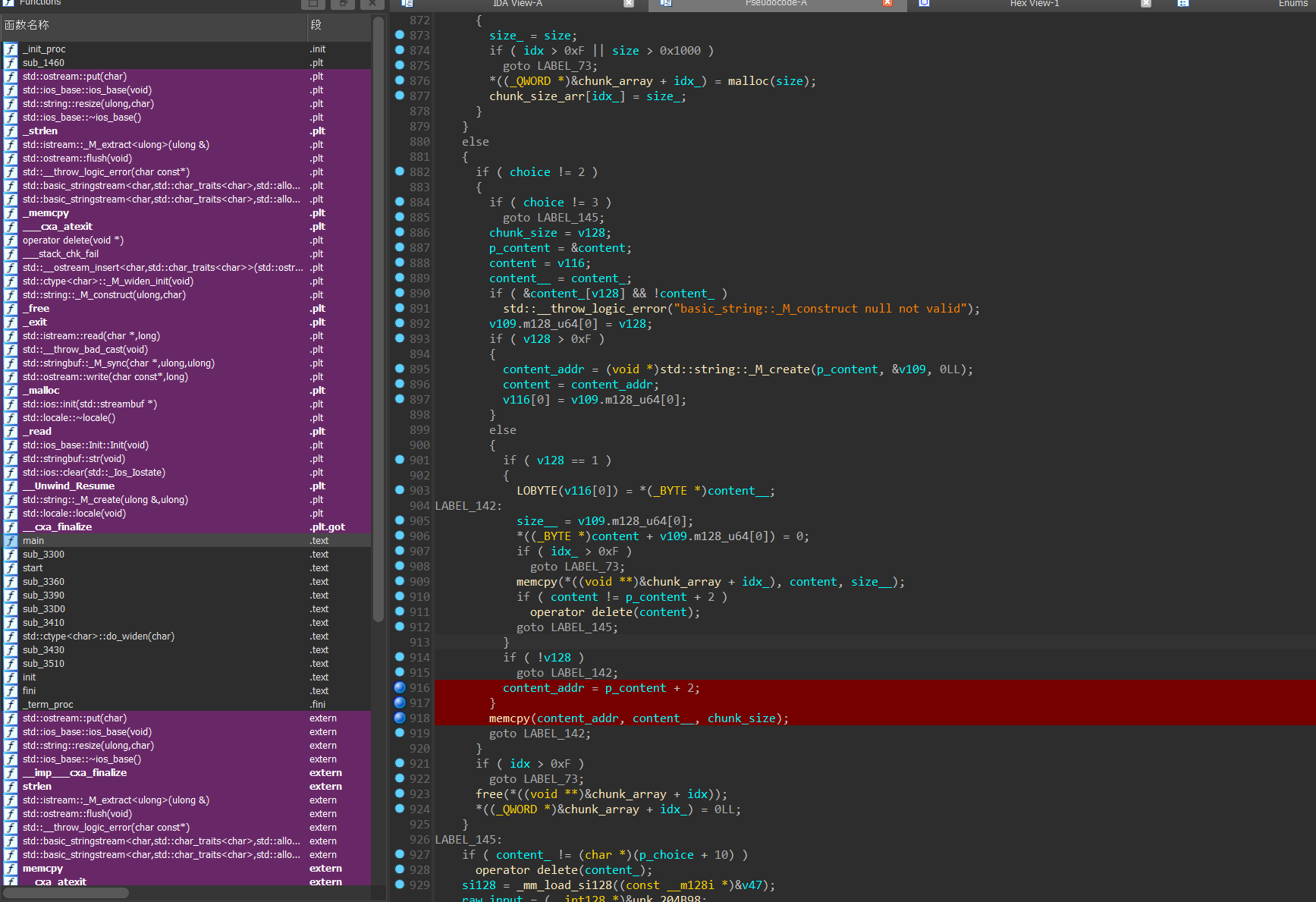
Task: Click the function icon for fini
Action: tap(11, 691)
